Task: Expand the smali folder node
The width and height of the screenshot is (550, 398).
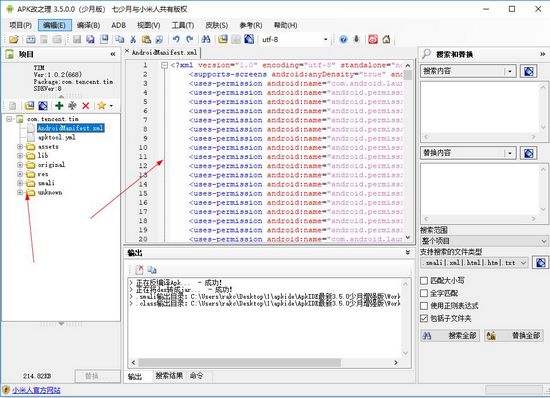Action: point(20,183)
